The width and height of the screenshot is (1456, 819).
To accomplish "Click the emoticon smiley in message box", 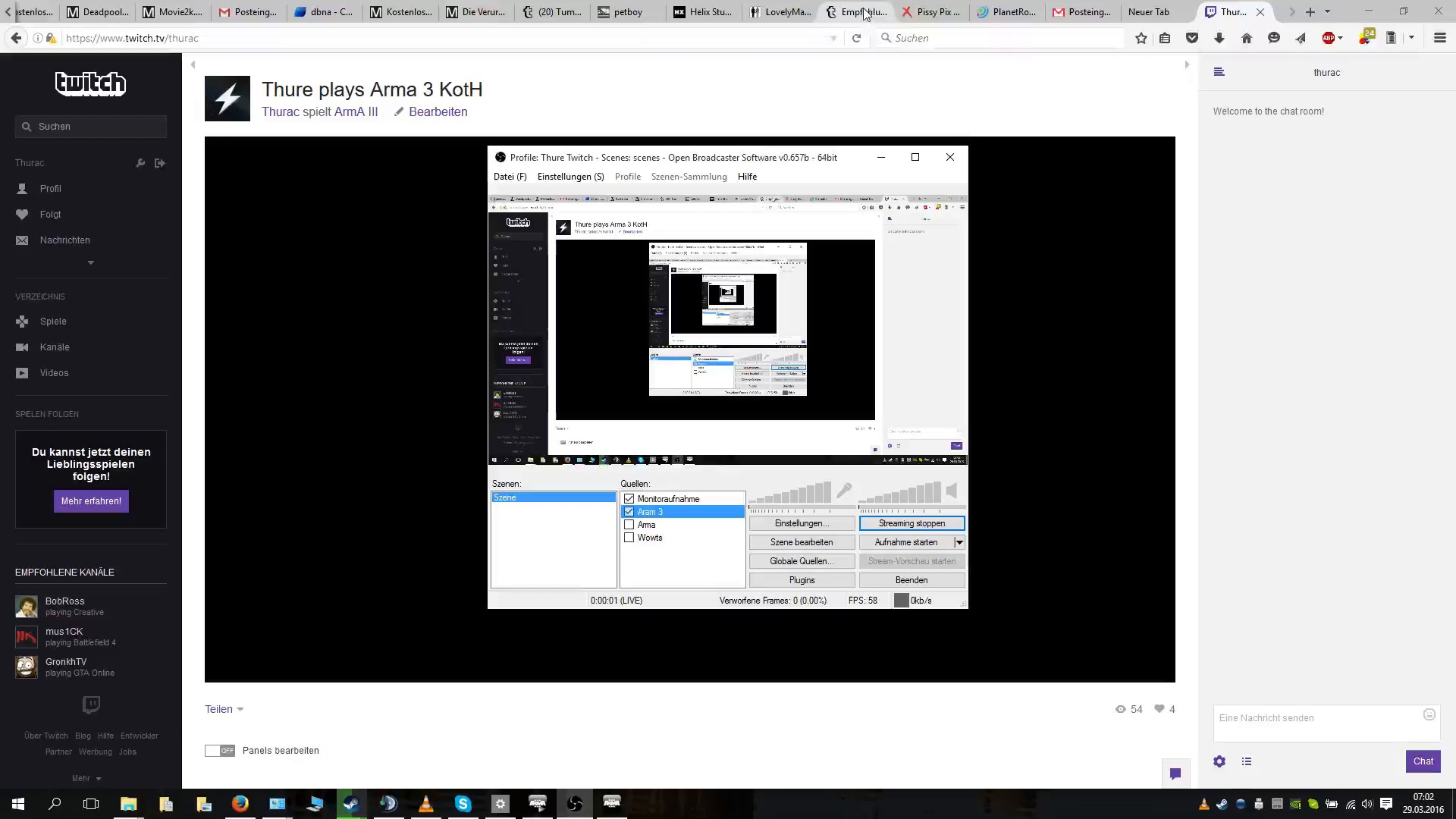I will click(x=1429, y=714).
